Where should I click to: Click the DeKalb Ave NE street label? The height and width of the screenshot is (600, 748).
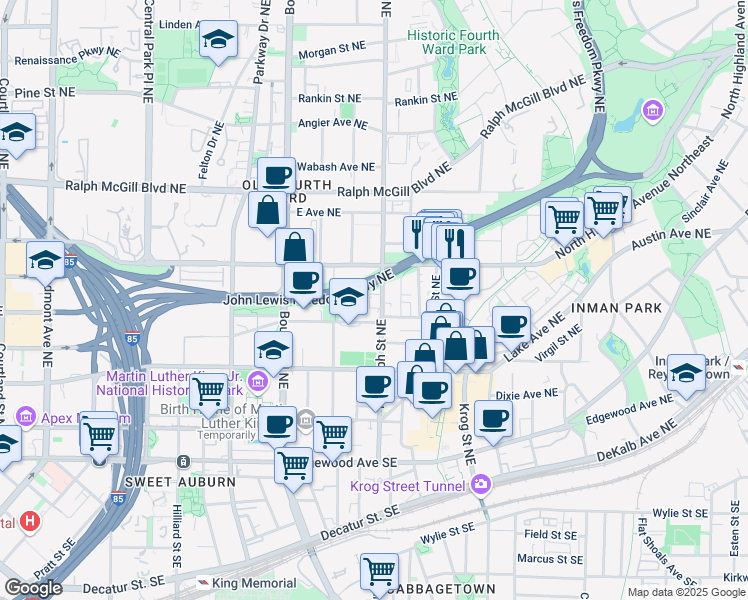coord(637,440)
